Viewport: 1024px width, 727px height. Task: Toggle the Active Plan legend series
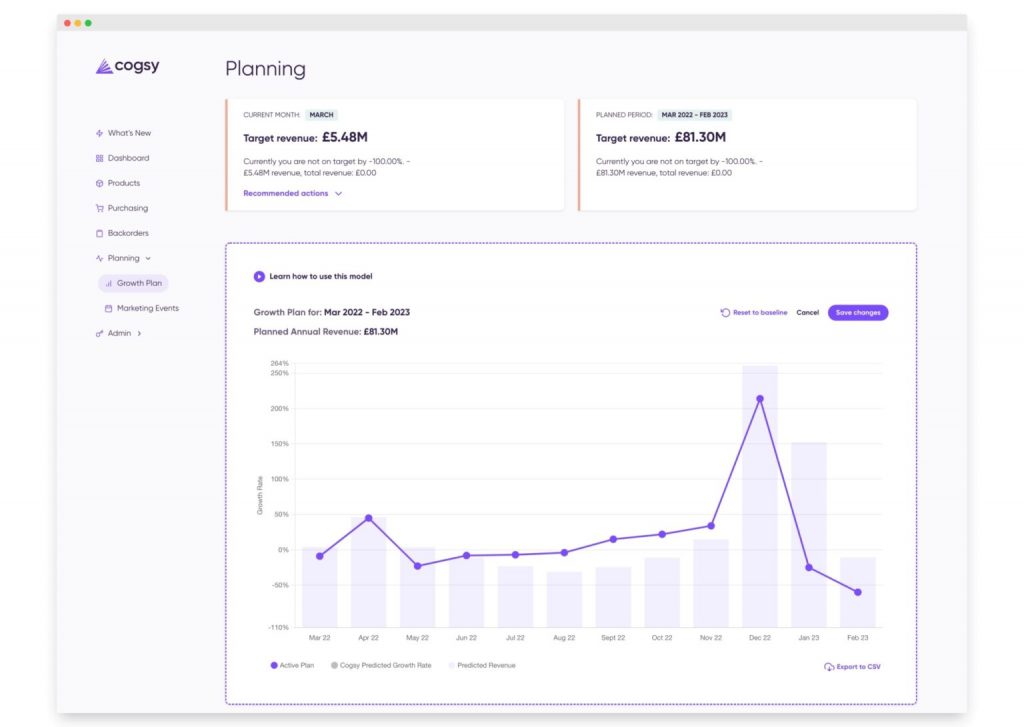tap(292, 665)
